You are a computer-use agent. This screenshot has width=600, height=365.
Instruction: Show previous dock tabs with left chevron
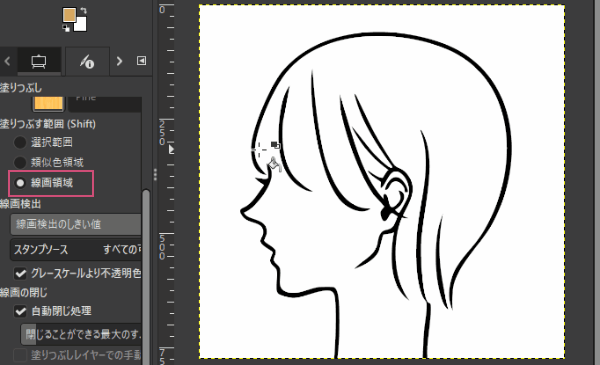7,61
